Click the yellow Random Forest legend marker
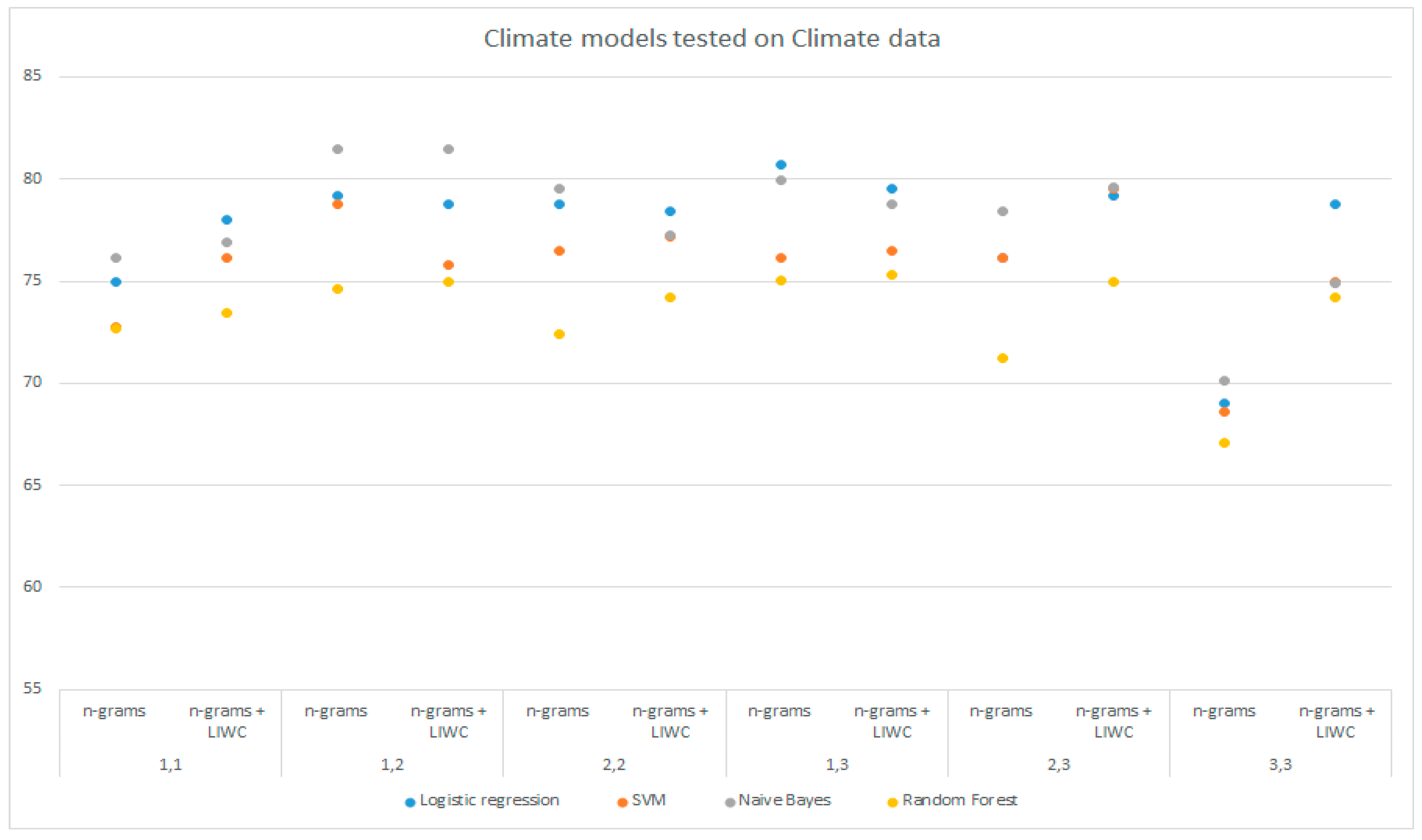 (x=893, y=802)
